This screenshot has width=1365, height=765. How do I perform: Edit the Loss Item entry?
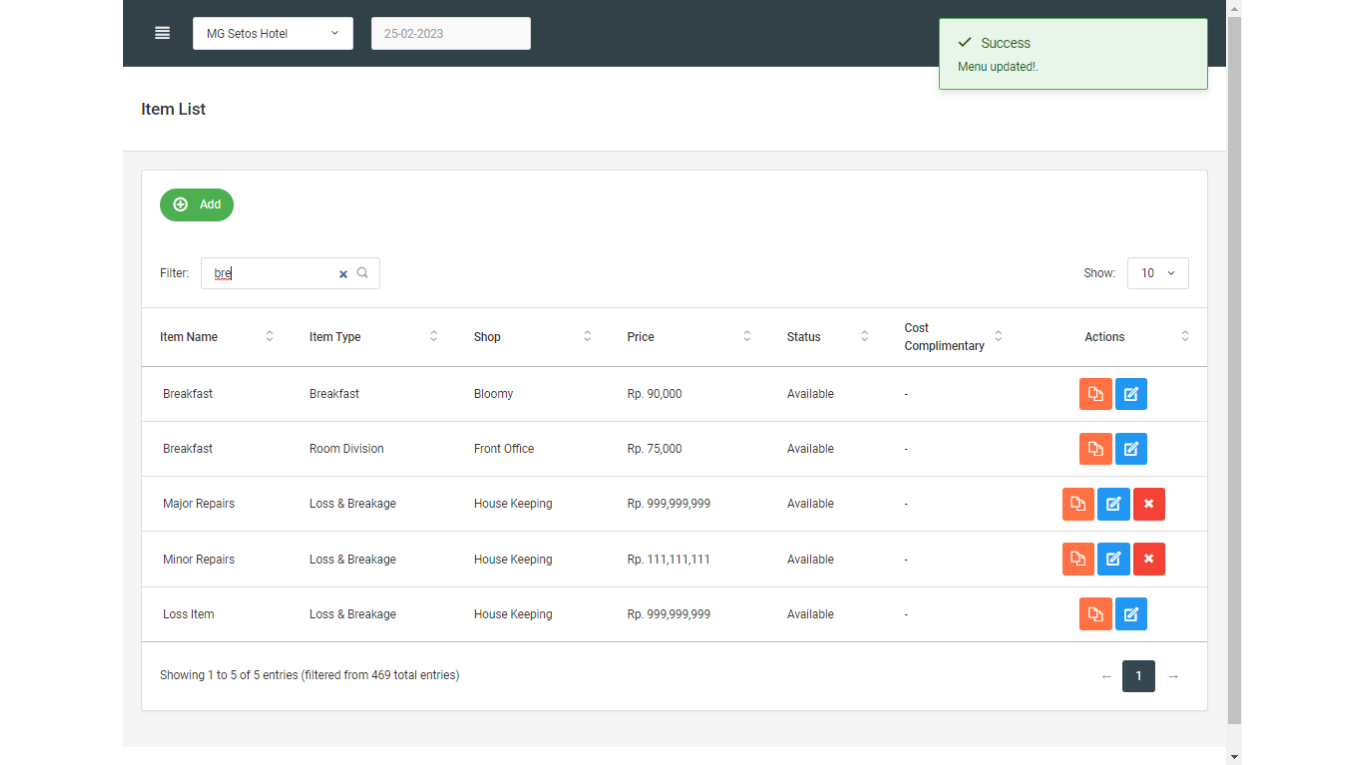(1131, 614)
